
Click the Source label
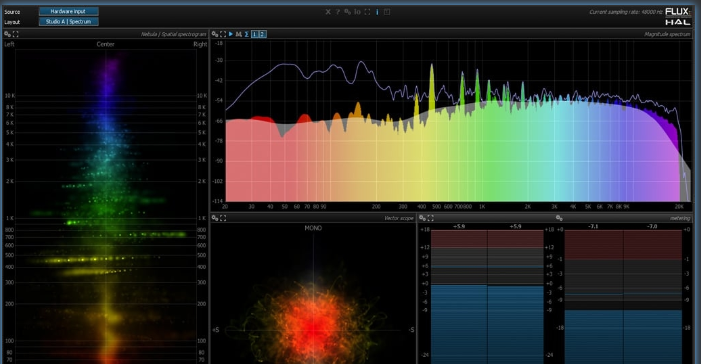[13, 12]
